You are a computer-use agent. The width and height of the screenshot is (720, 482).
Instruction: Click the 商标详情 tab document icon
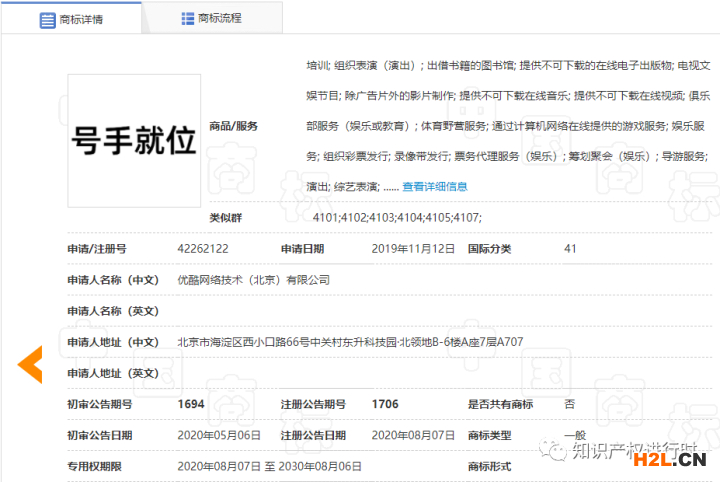48,19
